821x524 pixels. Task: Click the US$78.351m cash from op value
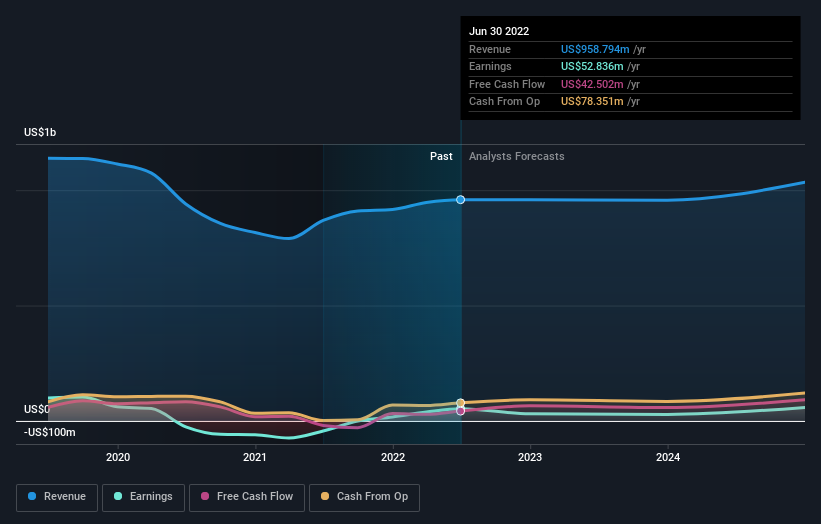[592, 102]
